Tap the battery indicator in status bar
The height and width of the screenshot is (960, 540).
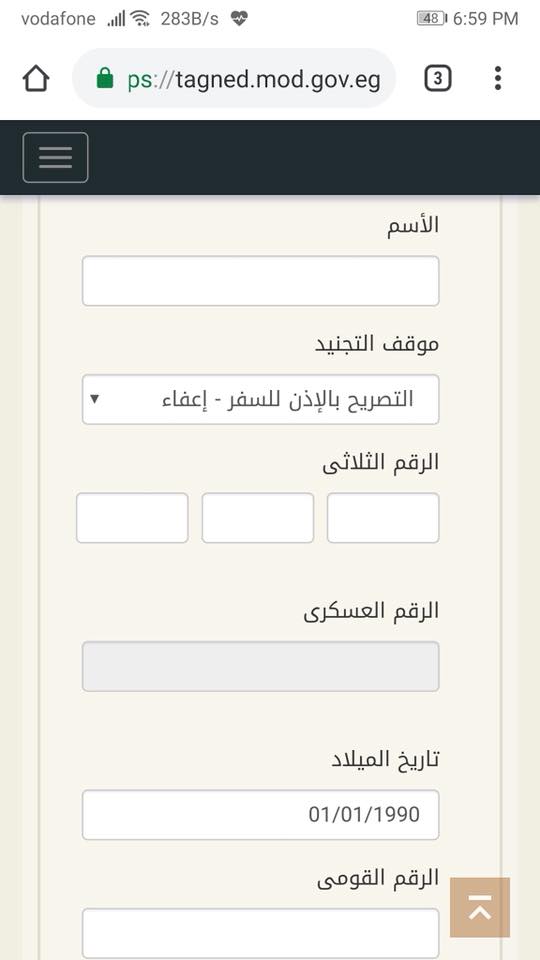432,19
